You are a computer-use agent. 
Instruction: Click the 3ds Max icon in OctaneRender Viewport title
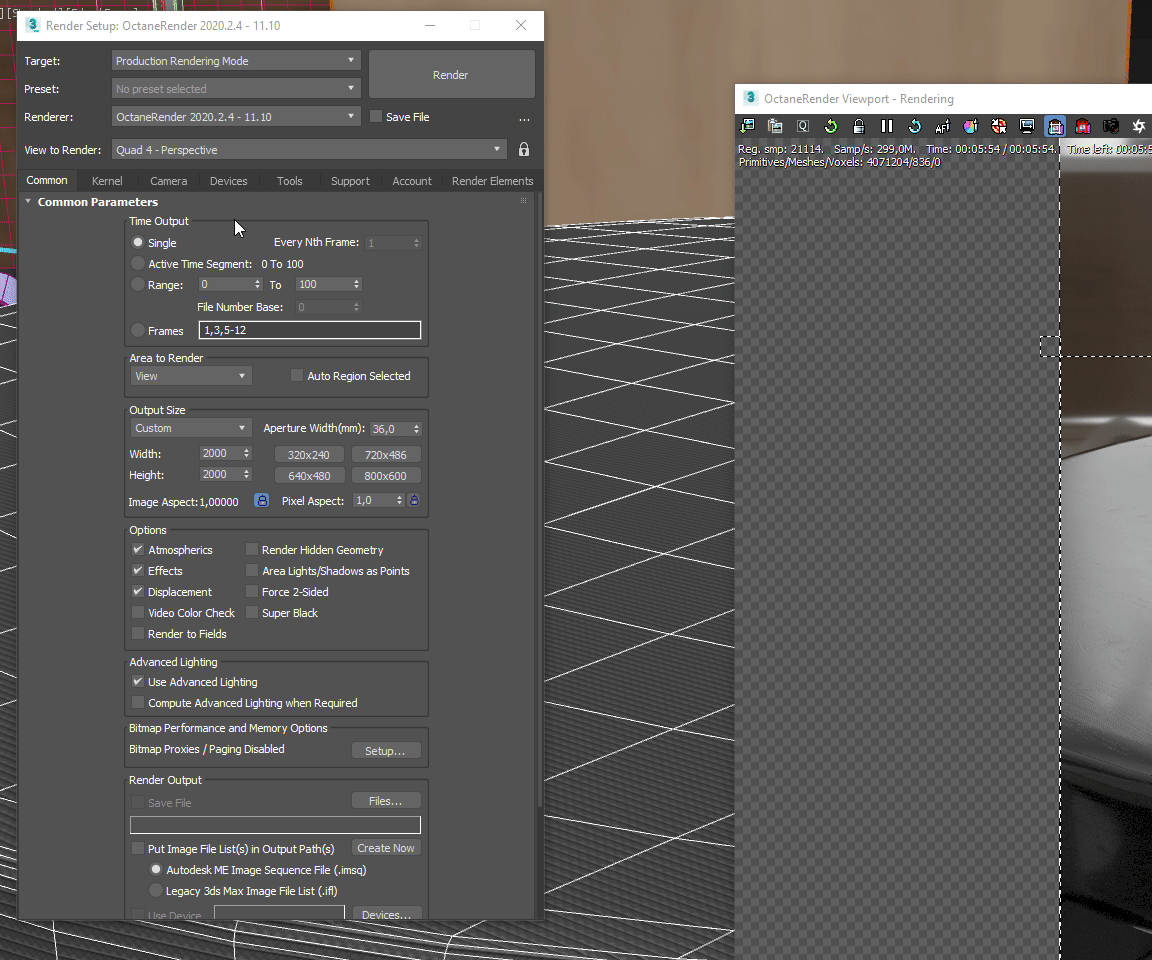click(x=750, y=98)
